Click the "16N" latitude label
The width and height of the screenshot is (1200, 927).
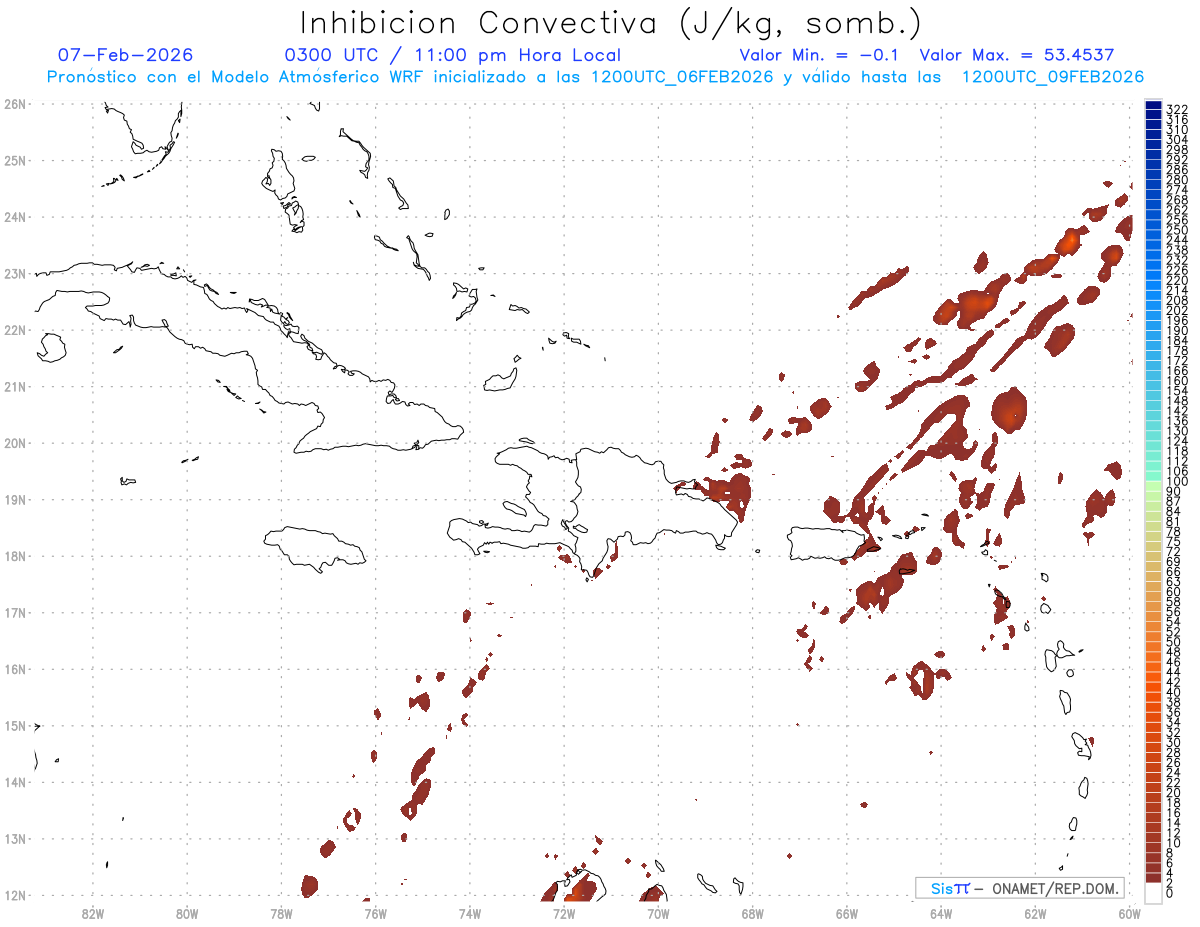pos(14,669)
